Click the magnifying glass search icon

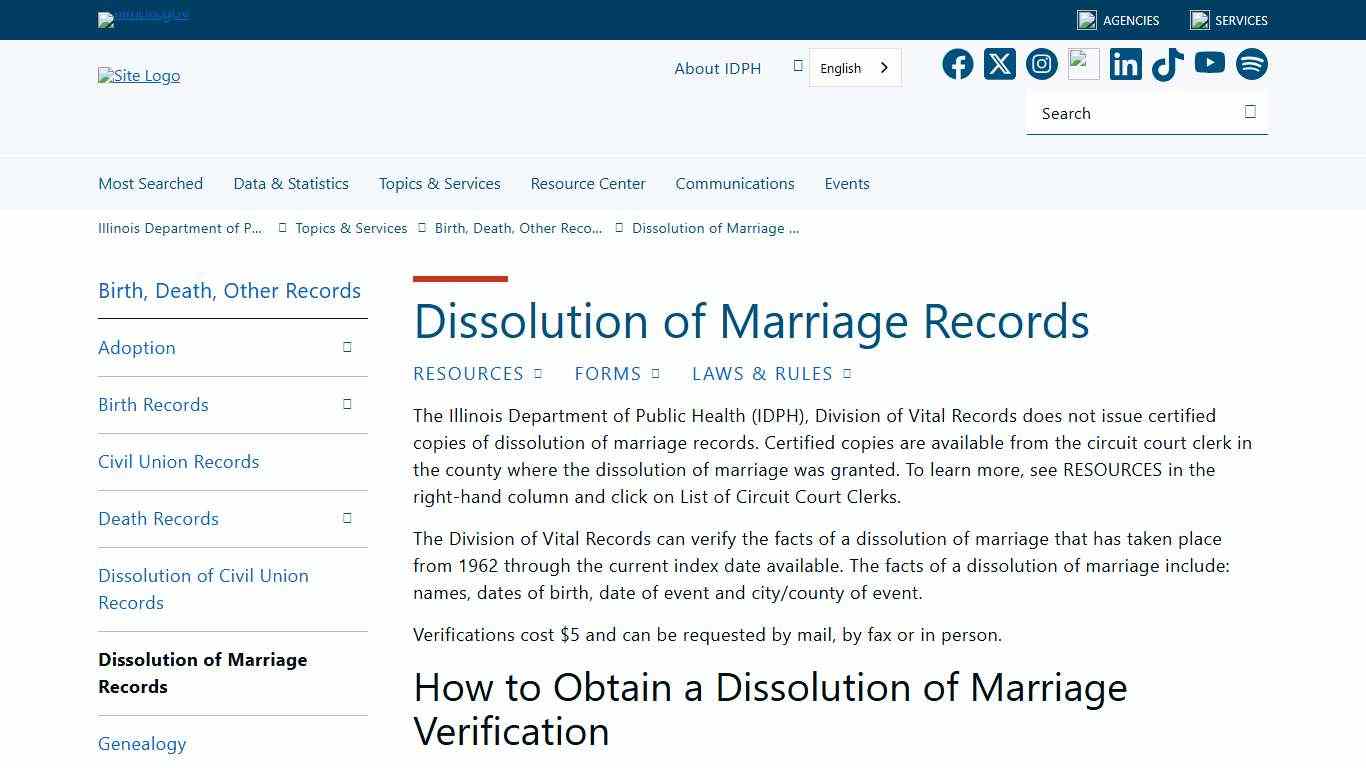click(1250, 112)
